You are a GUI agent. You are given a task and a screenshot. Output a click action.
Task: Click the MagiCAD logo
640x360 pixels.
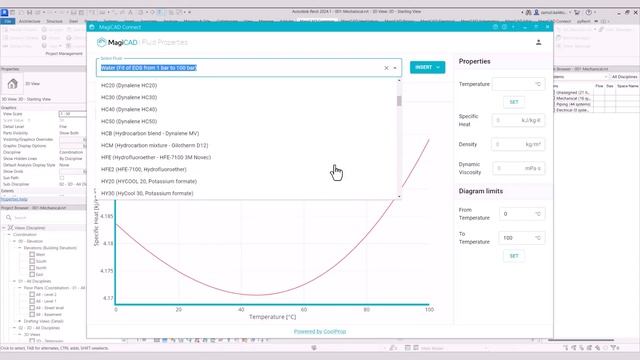[x=117, y=42]
